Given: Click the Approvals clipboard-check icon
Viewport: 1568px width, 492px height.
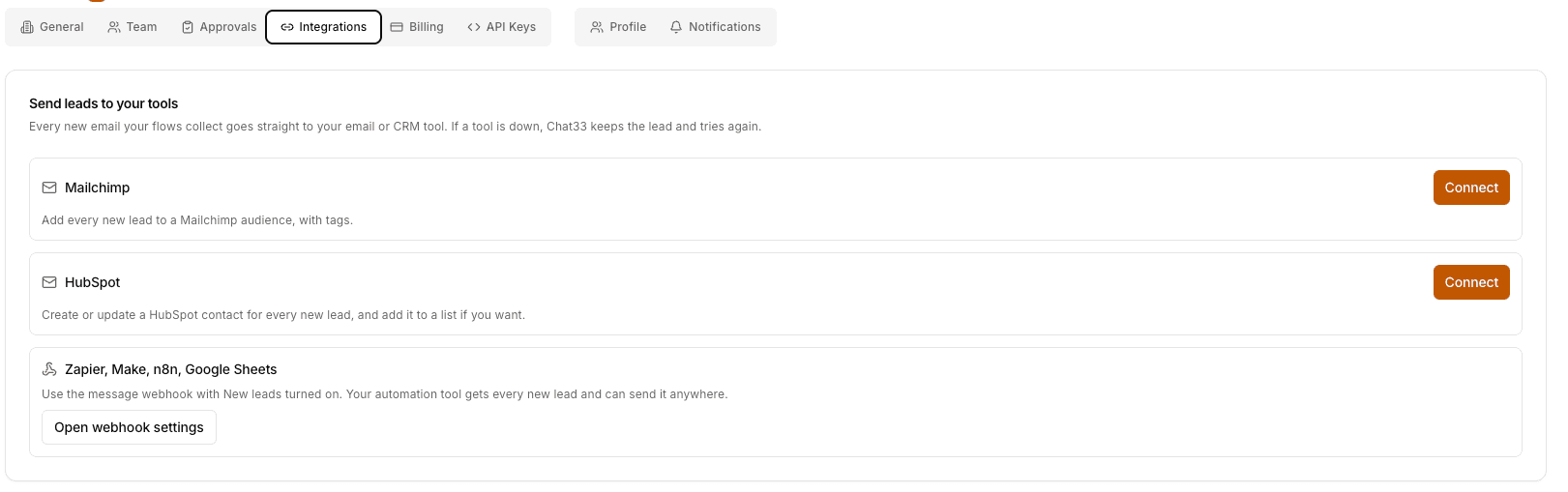Looking at the screenshot, I should [x=188, y=27].
